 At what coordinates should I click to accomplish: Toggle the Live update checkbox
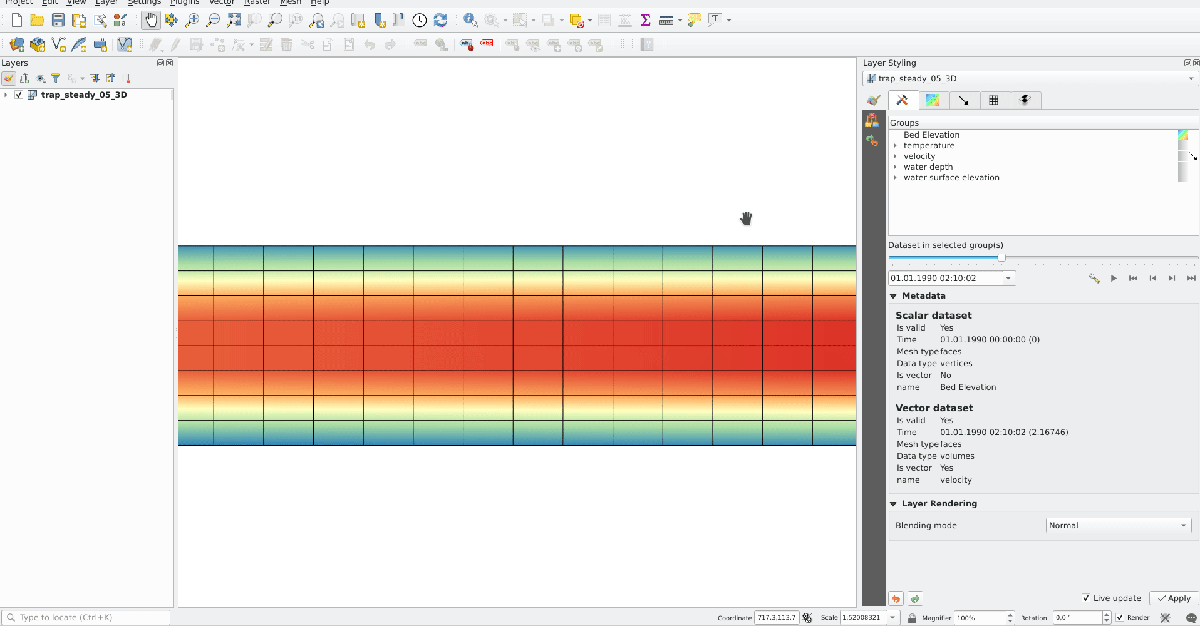click(x=1086, y=598)
